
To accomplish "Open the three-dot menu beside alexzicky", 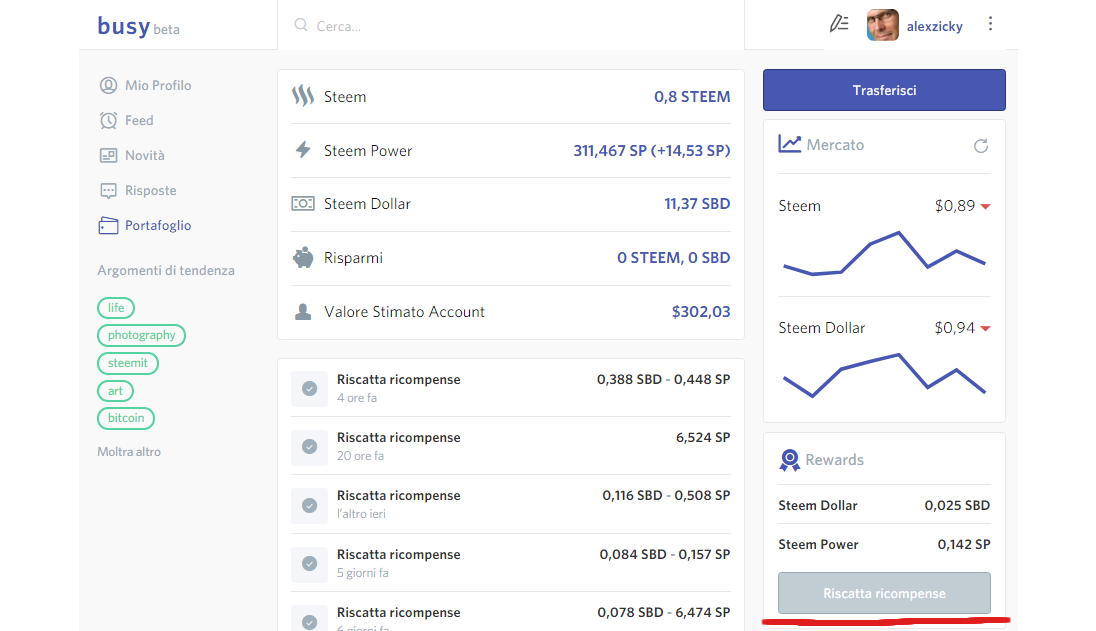I will [x=990, y=24].
